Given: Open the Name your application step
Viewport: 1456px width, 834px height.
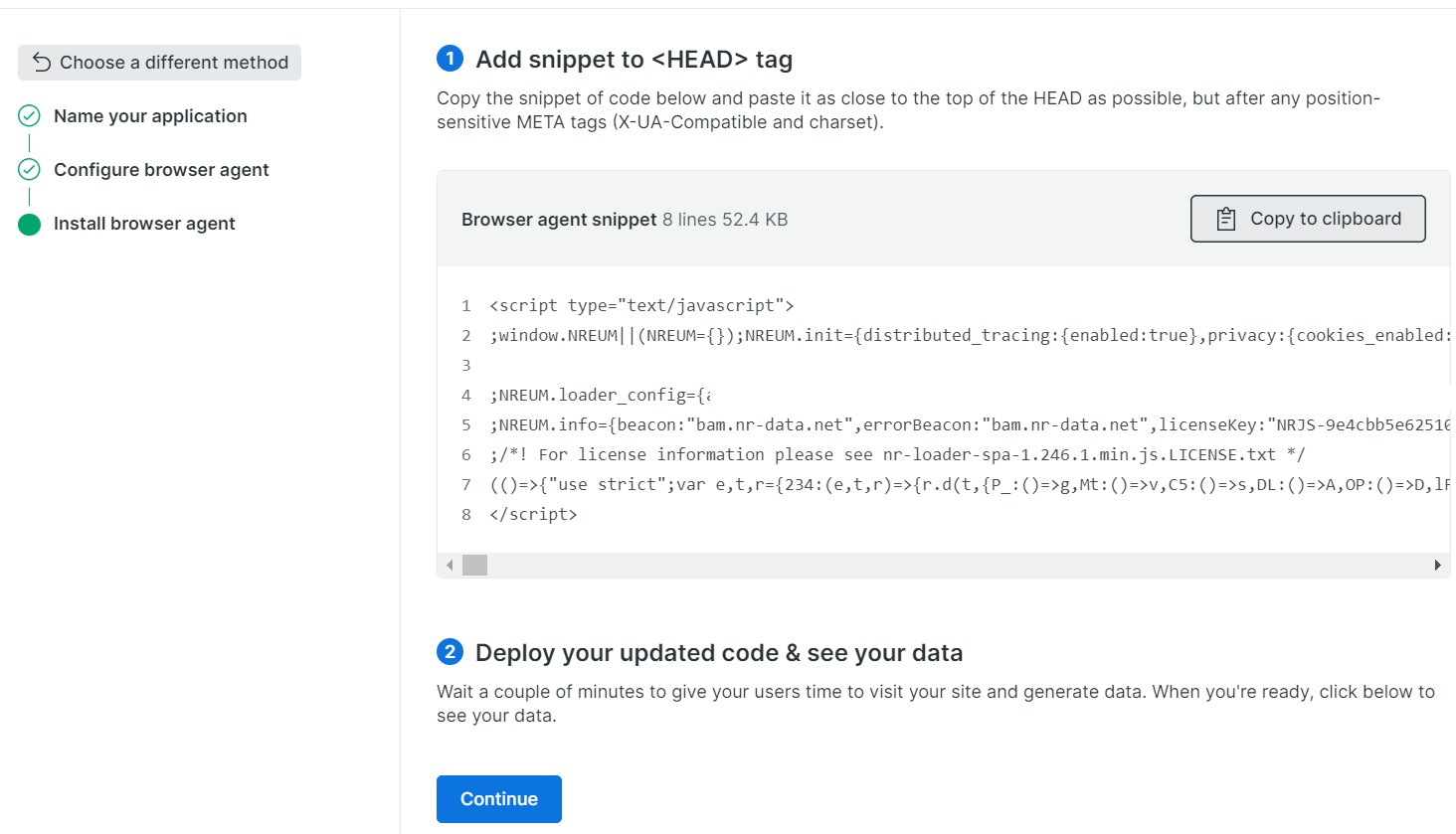Looking at the screenshot, I should tap(150, 116).
